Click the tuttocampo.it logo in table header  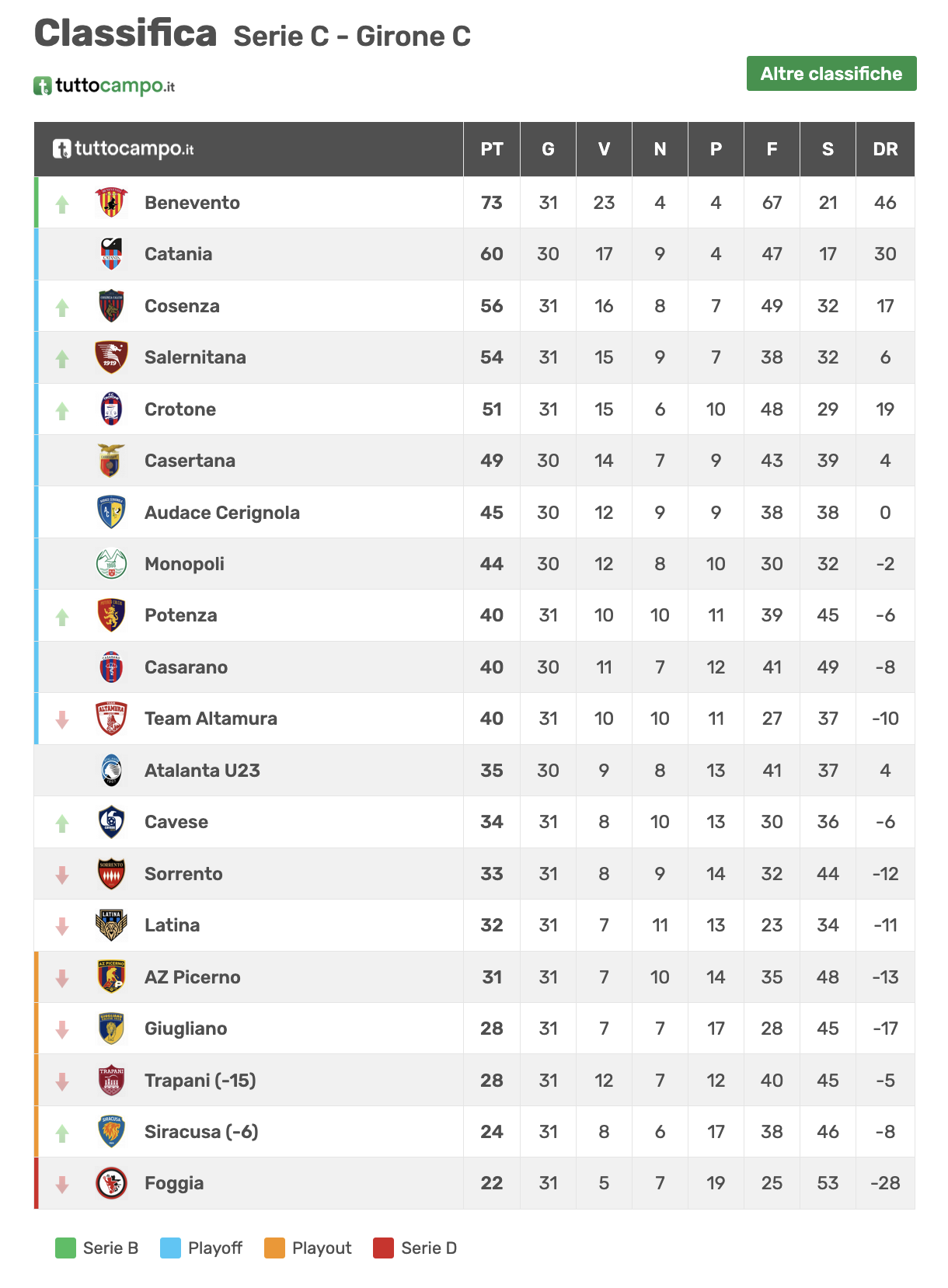123,148
